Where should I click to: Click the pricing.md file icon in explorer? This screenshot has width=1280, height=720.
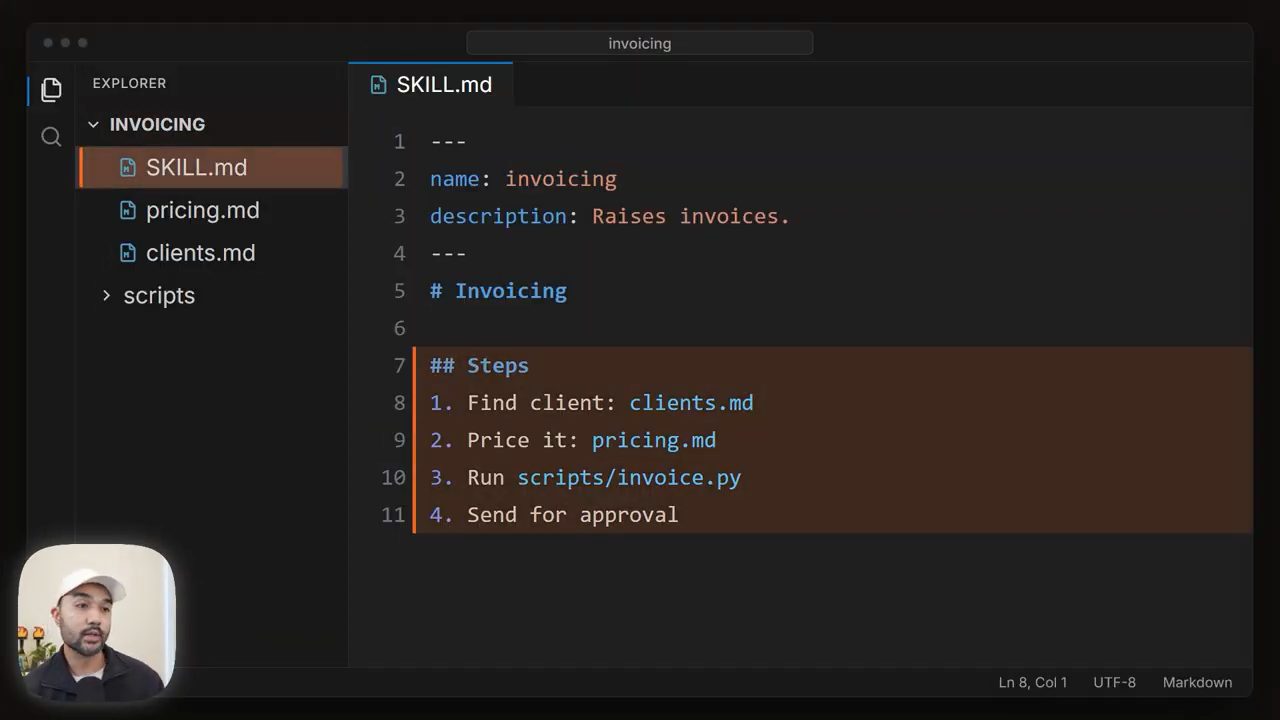[x=127, y=211]
